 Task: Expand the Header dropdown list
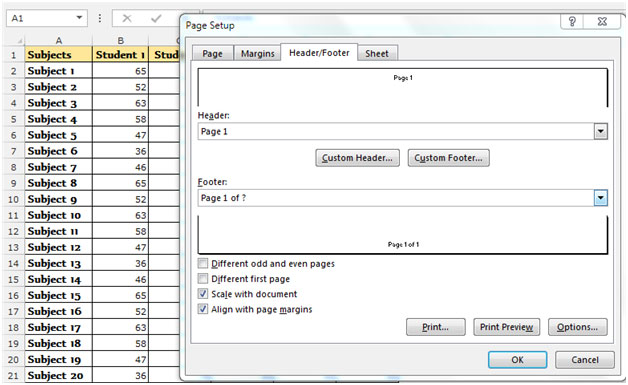(600, 131)
